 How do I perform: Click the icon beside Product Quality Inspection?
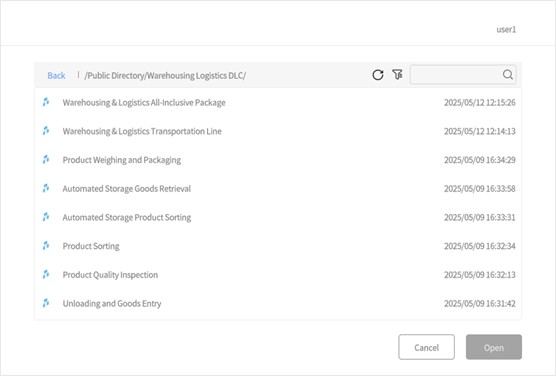(x=46, y=275)
